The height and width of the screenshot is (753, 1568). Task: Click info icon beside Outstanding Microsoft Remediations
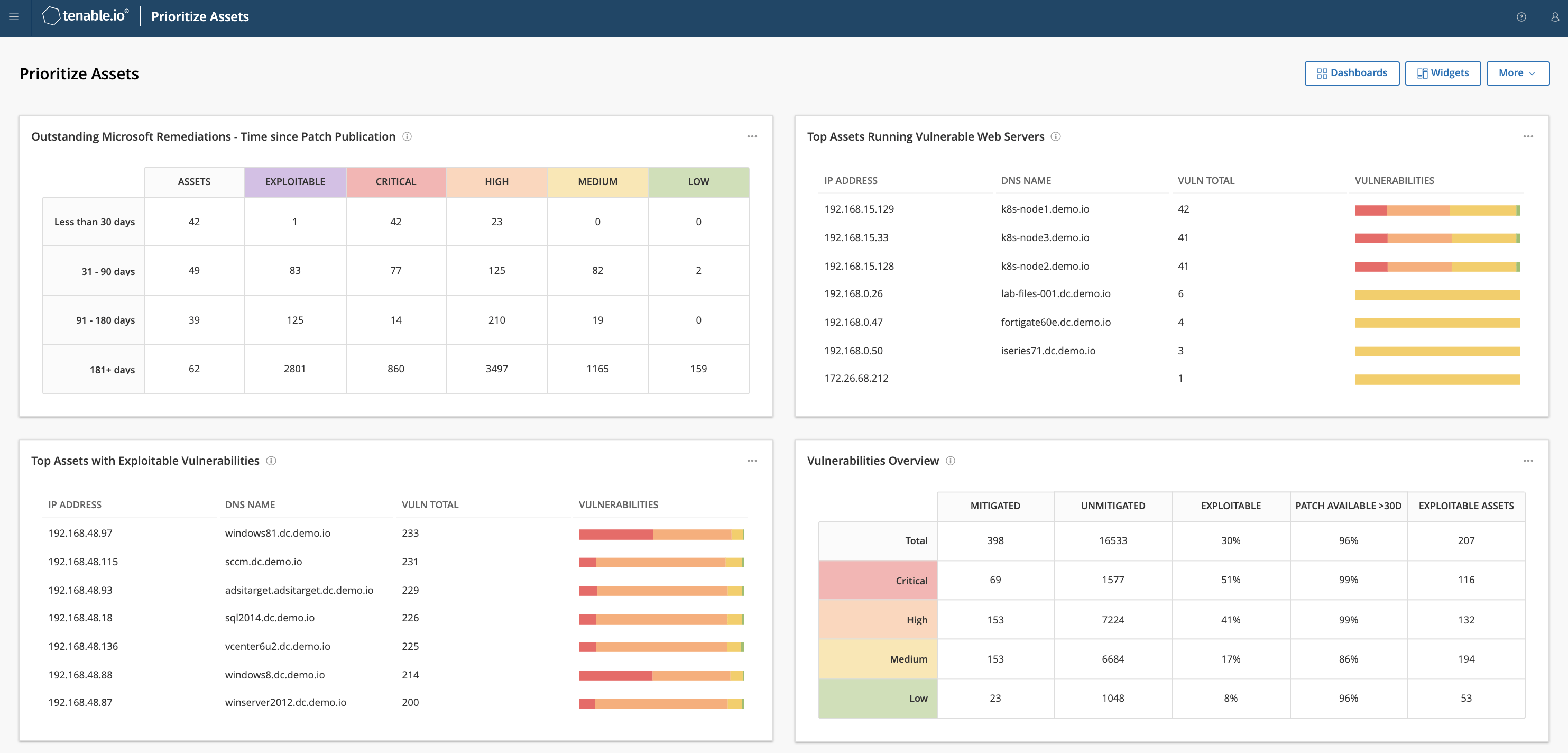click(x=407, y=136)
